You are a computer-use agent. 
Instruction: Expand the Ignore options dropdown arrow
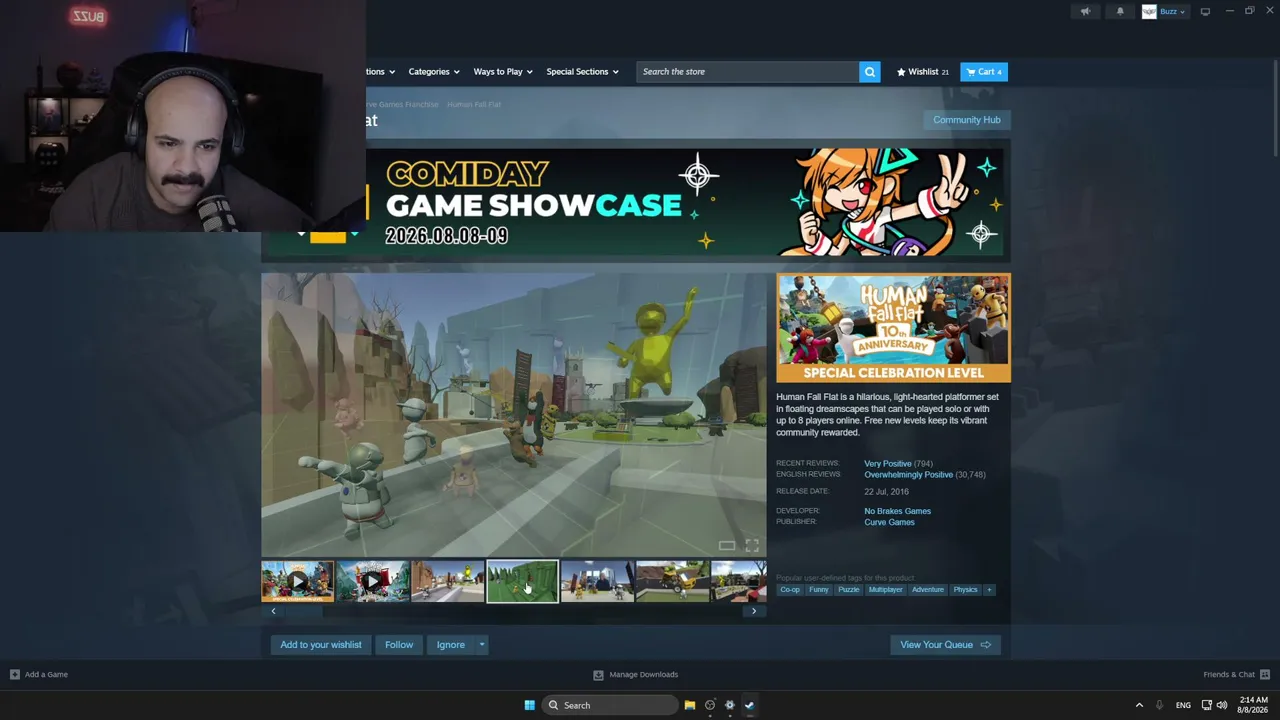[482, 645]
